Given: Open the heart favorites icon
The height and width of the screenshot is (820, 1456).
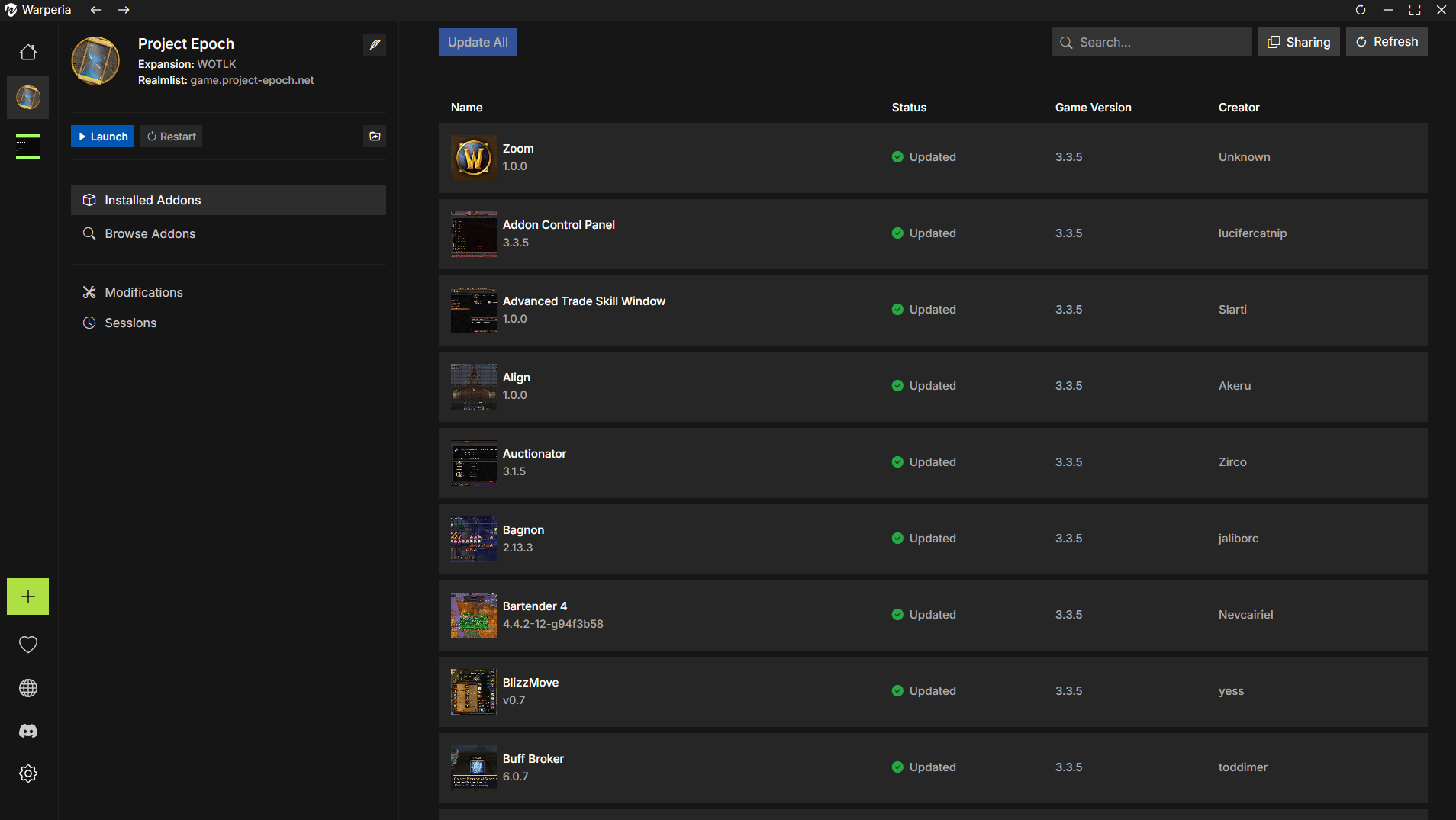Looking at the screenshot, I should [28, 645].
